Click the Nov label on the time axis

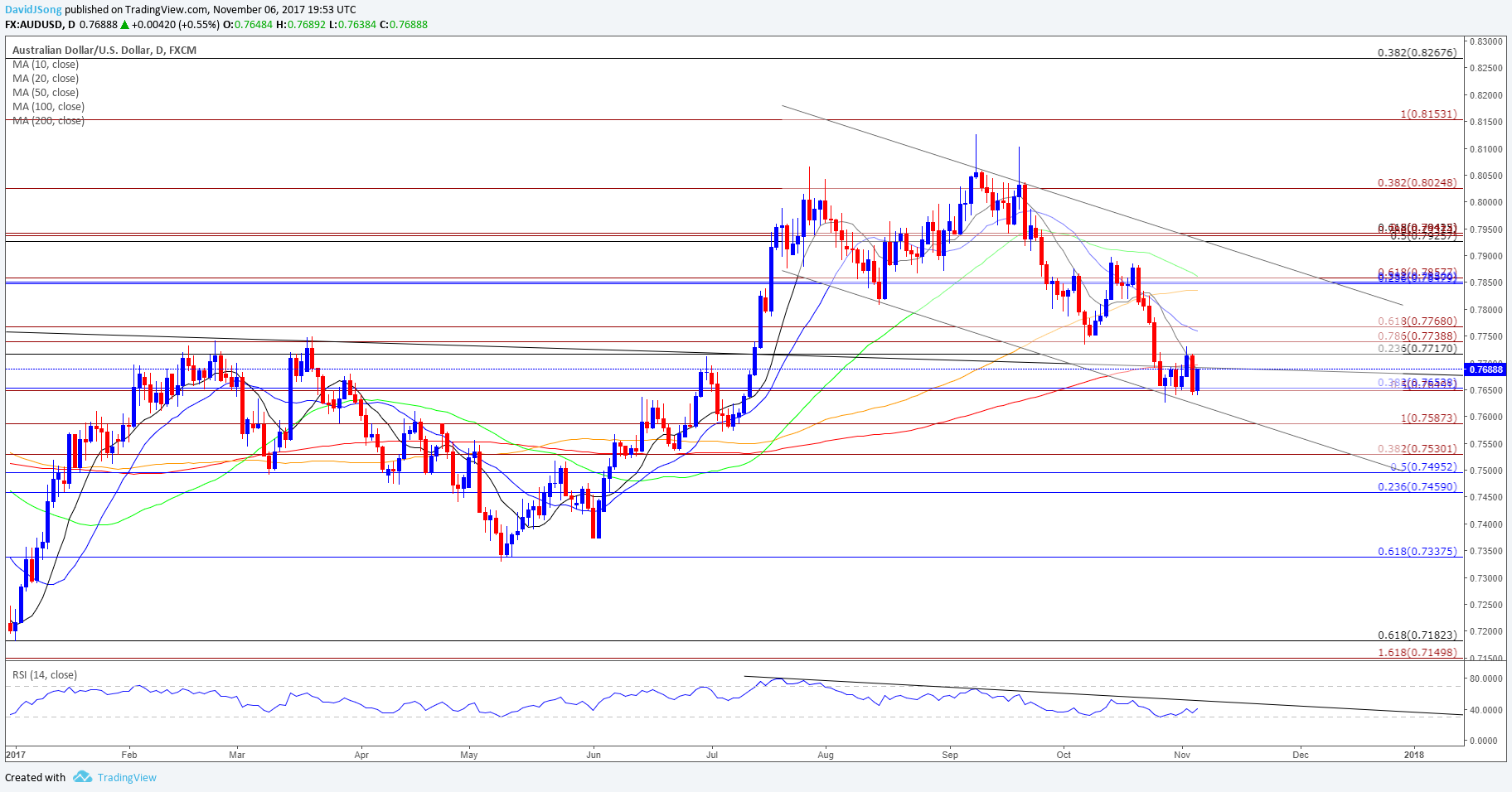1183,755
